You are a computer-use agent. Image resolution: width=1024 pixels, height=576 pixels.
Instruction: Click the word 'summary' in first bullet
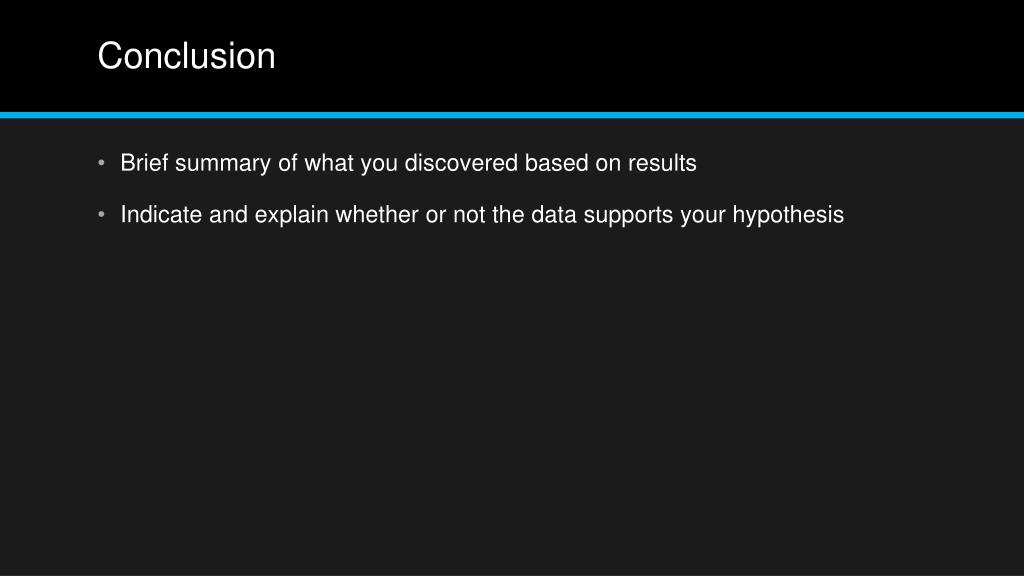[223, 164]
